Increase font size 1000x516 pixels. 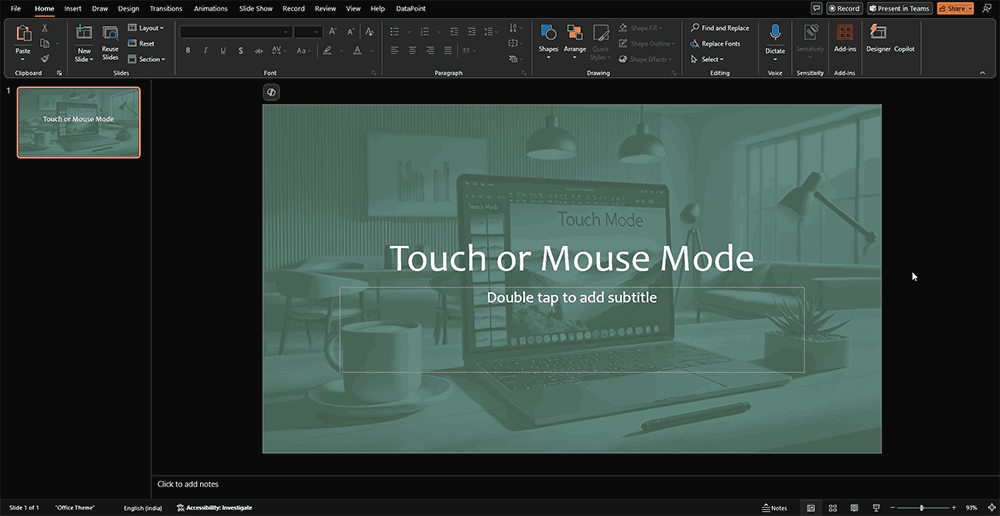[x=333, y=31]
